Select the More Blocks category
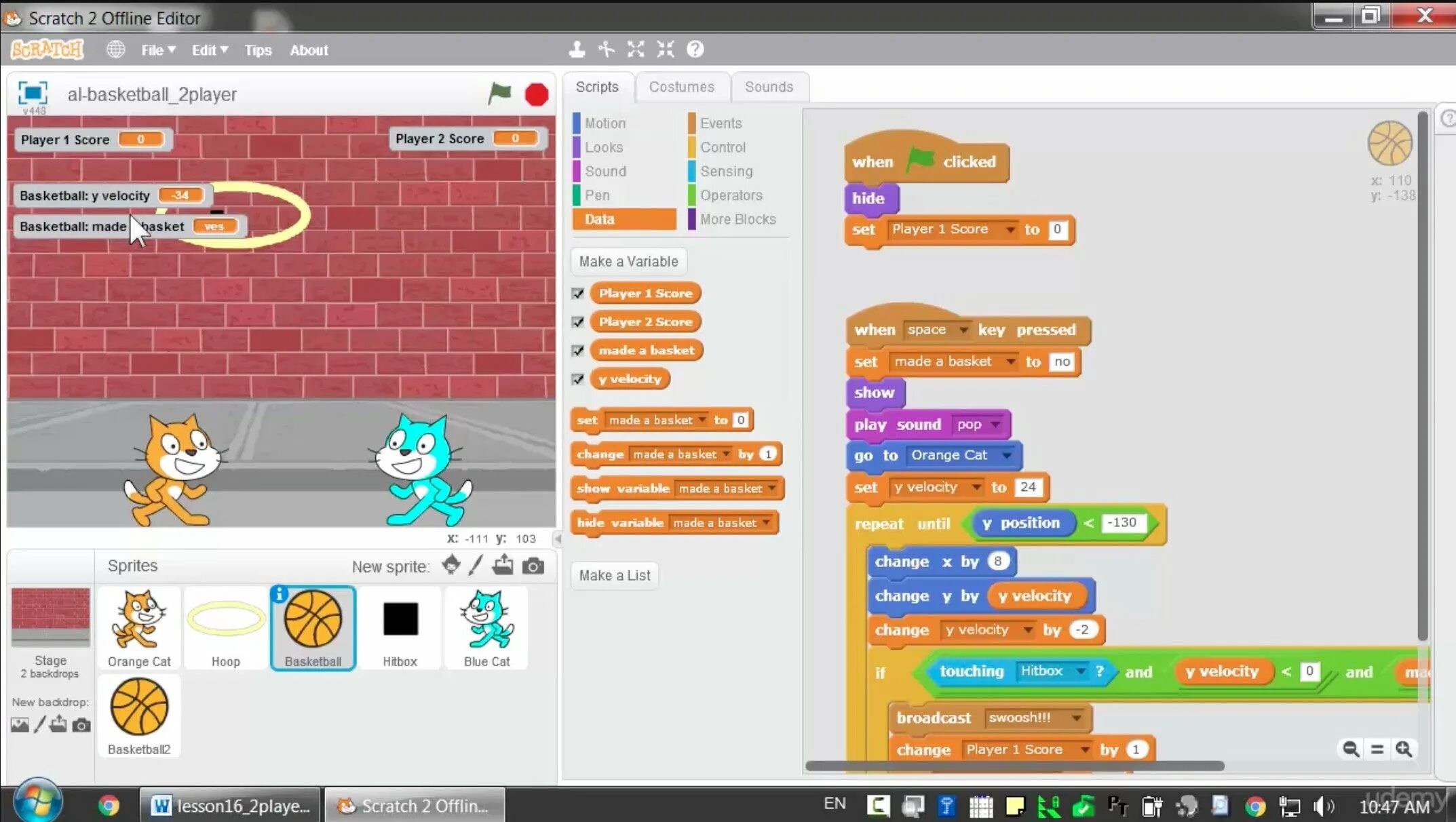Image resolution: width=1456 pixels, height=822 pixels. 737,218
